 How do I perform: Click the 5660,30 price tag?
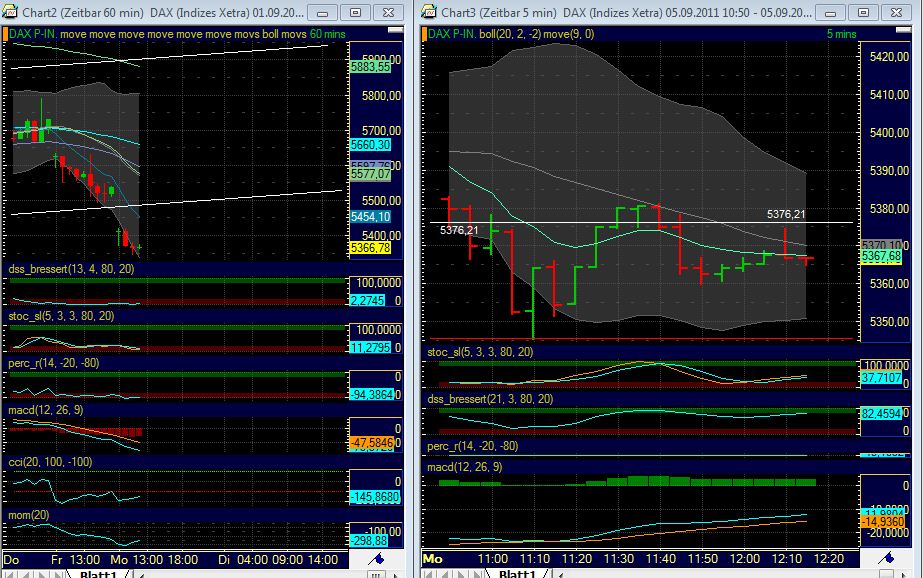point(370,145)
